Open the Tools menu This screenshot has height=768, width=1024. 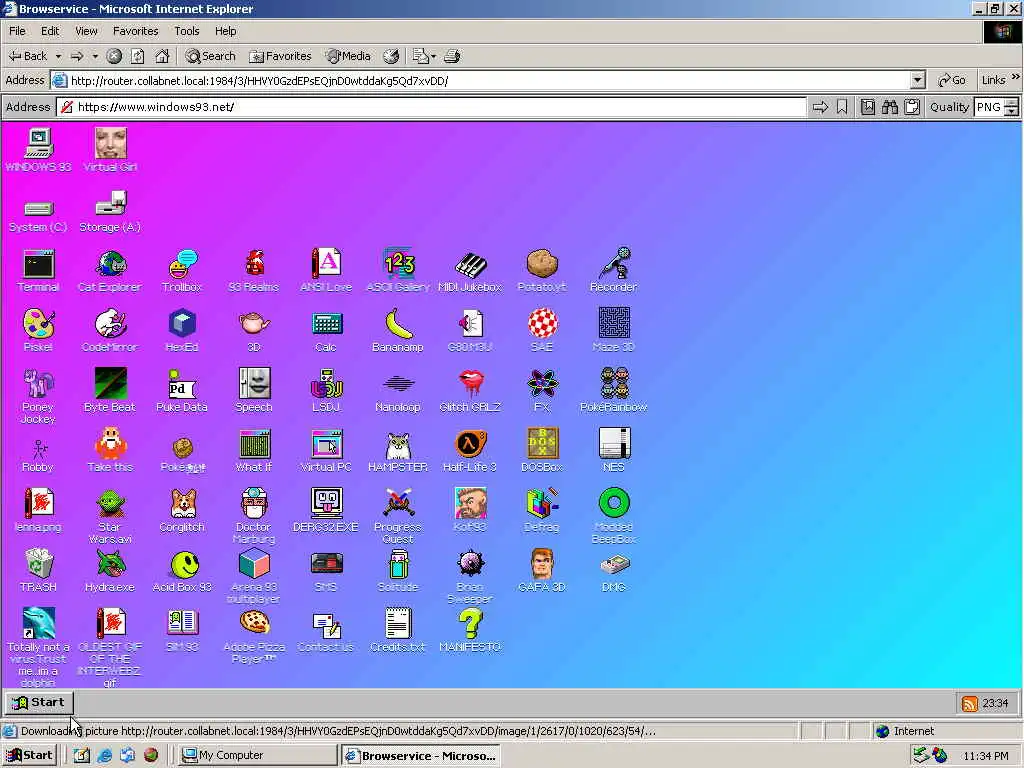click(187, 31)
